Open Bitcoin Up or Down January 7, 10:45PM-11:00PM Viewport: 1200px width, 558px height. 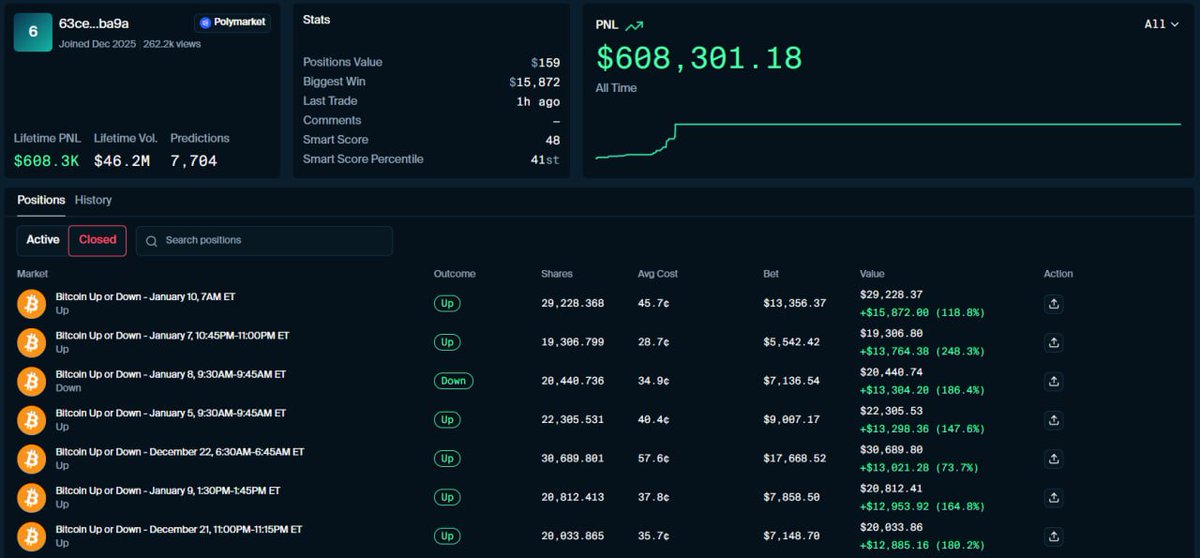coord(173,336)
